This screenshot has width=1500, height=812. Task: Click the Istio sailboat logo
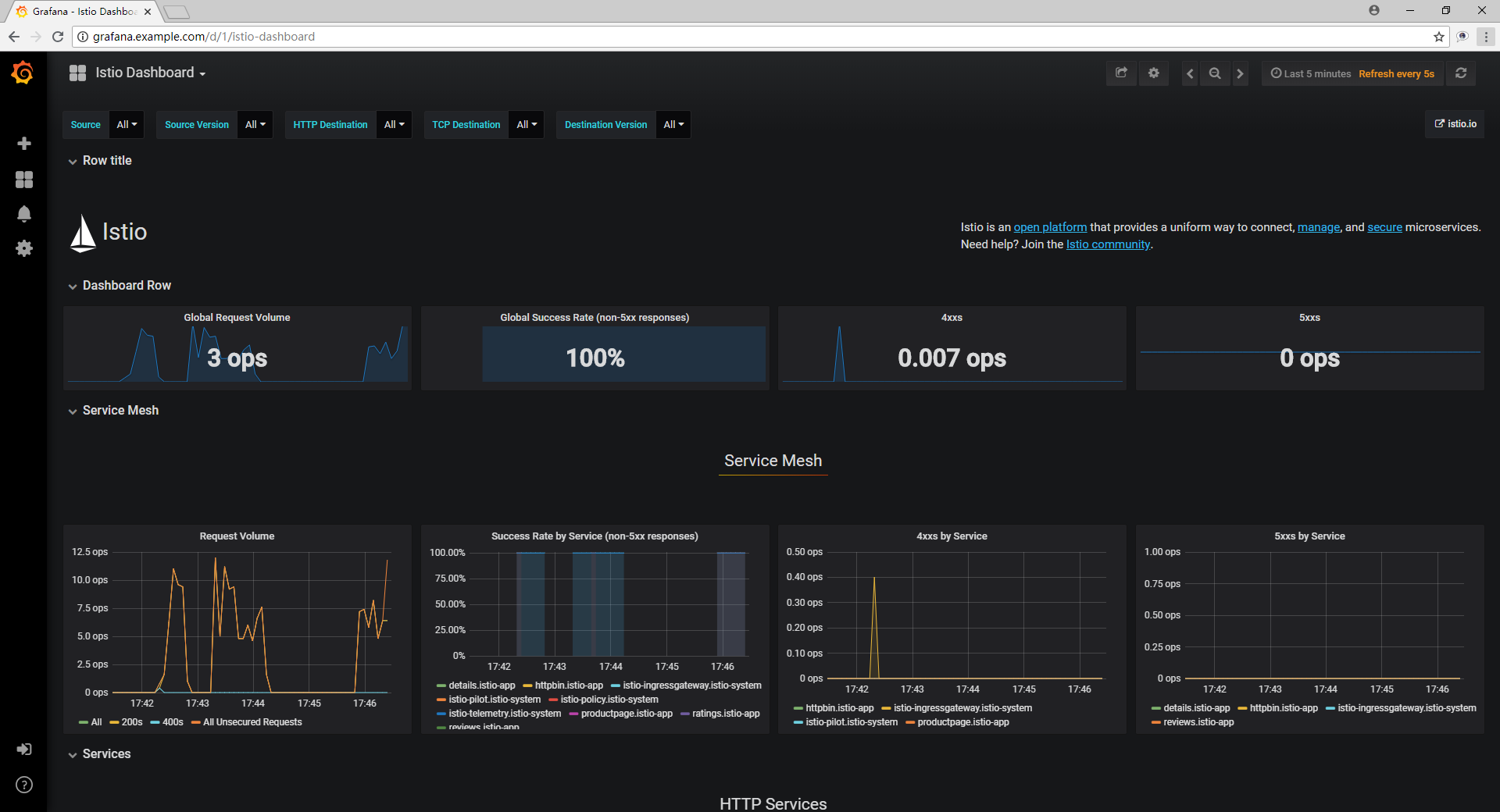pos(83,233)
